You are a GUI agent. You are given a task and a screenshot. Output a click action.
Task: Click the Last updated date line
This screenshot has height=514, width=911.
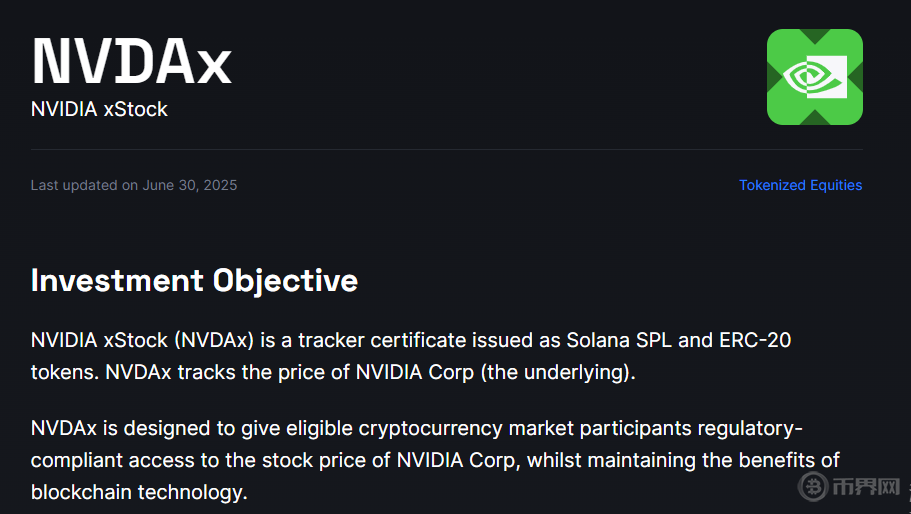pos(134,185)
